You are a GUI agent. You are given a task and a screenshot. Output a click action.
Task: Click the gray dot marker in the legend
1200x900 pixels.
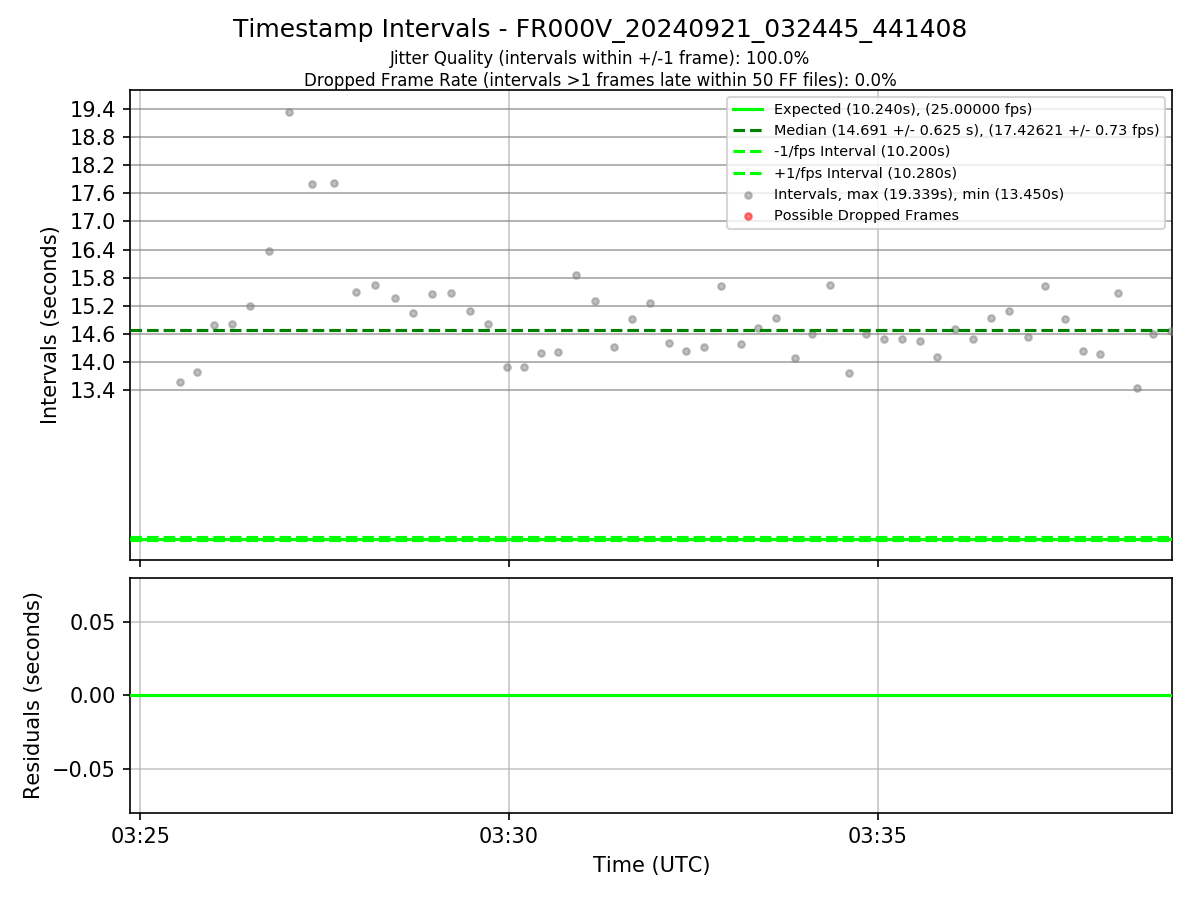tap(748, 195)
